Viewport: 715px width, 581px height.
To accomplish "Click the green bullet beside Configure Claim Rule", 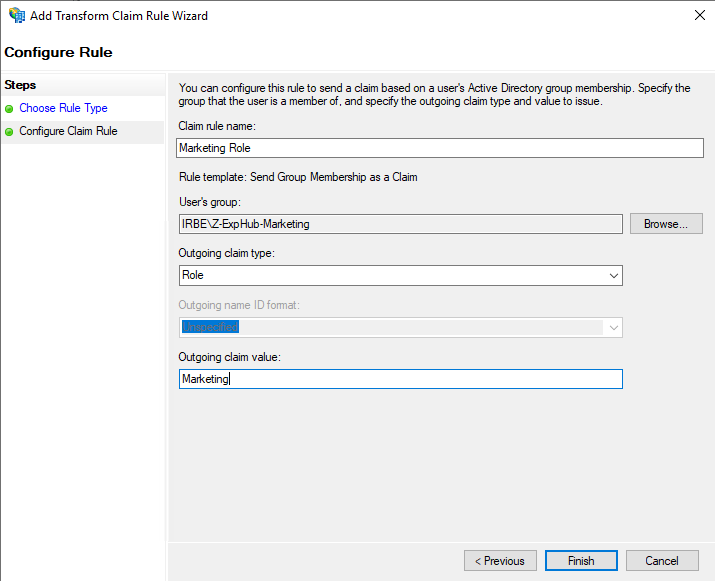I will pos(9,132).
